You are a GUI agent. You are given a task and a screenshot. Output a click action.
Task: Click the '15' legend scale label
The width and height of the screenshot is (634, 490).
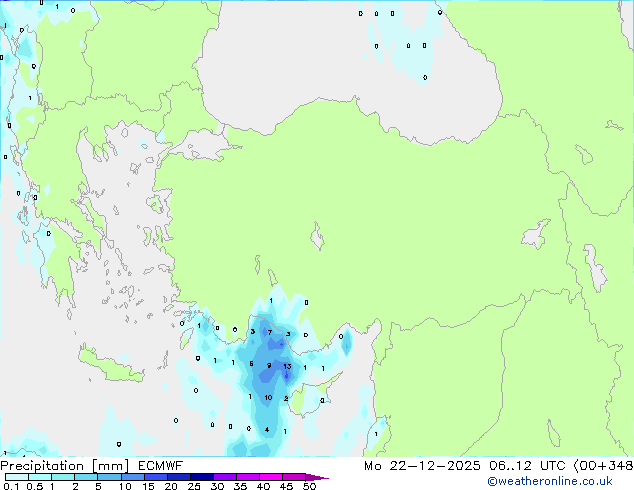tap(148, 486)
